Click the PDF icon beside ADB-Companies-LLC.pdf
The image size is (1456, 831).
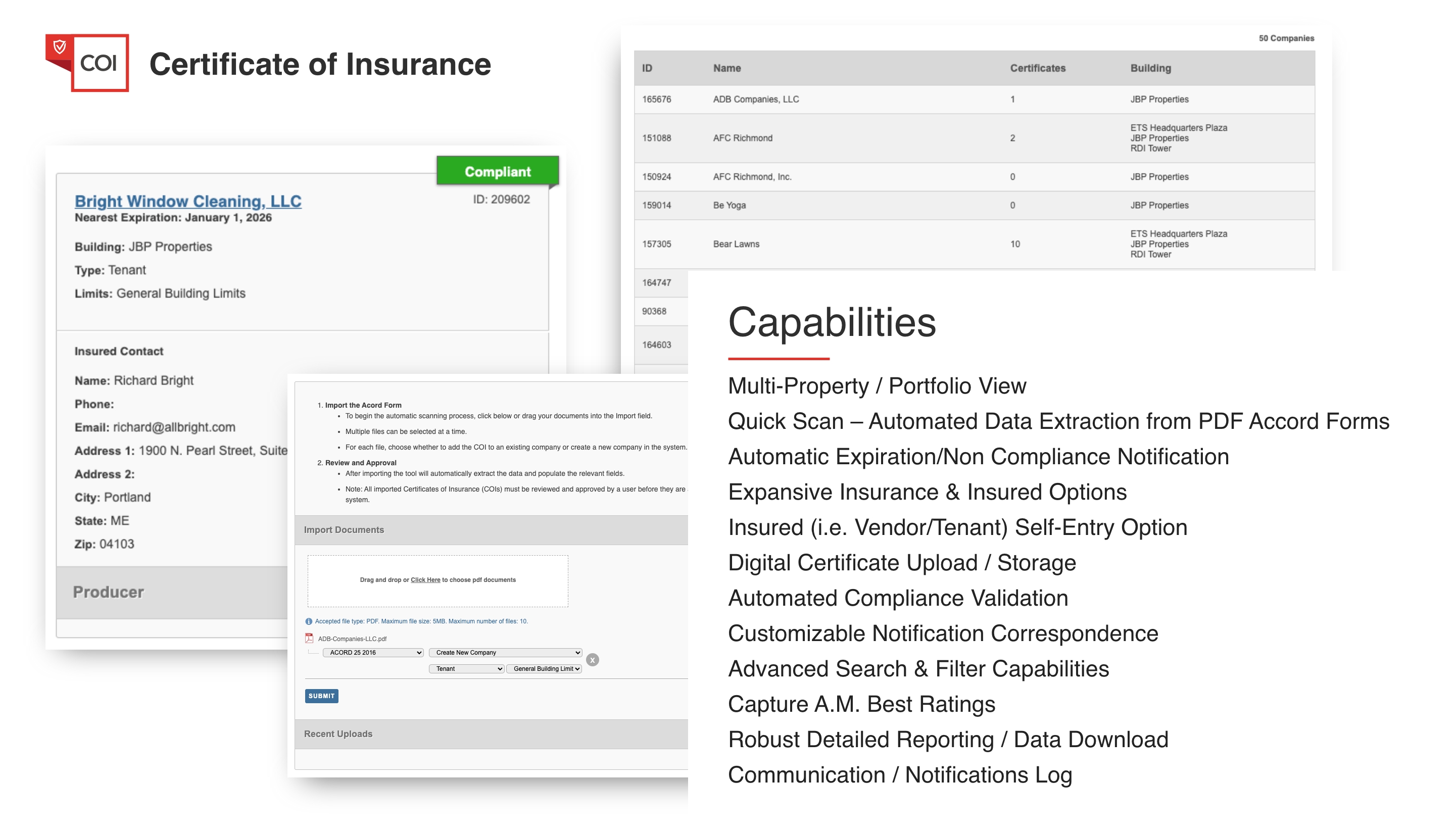coord(309,638)
